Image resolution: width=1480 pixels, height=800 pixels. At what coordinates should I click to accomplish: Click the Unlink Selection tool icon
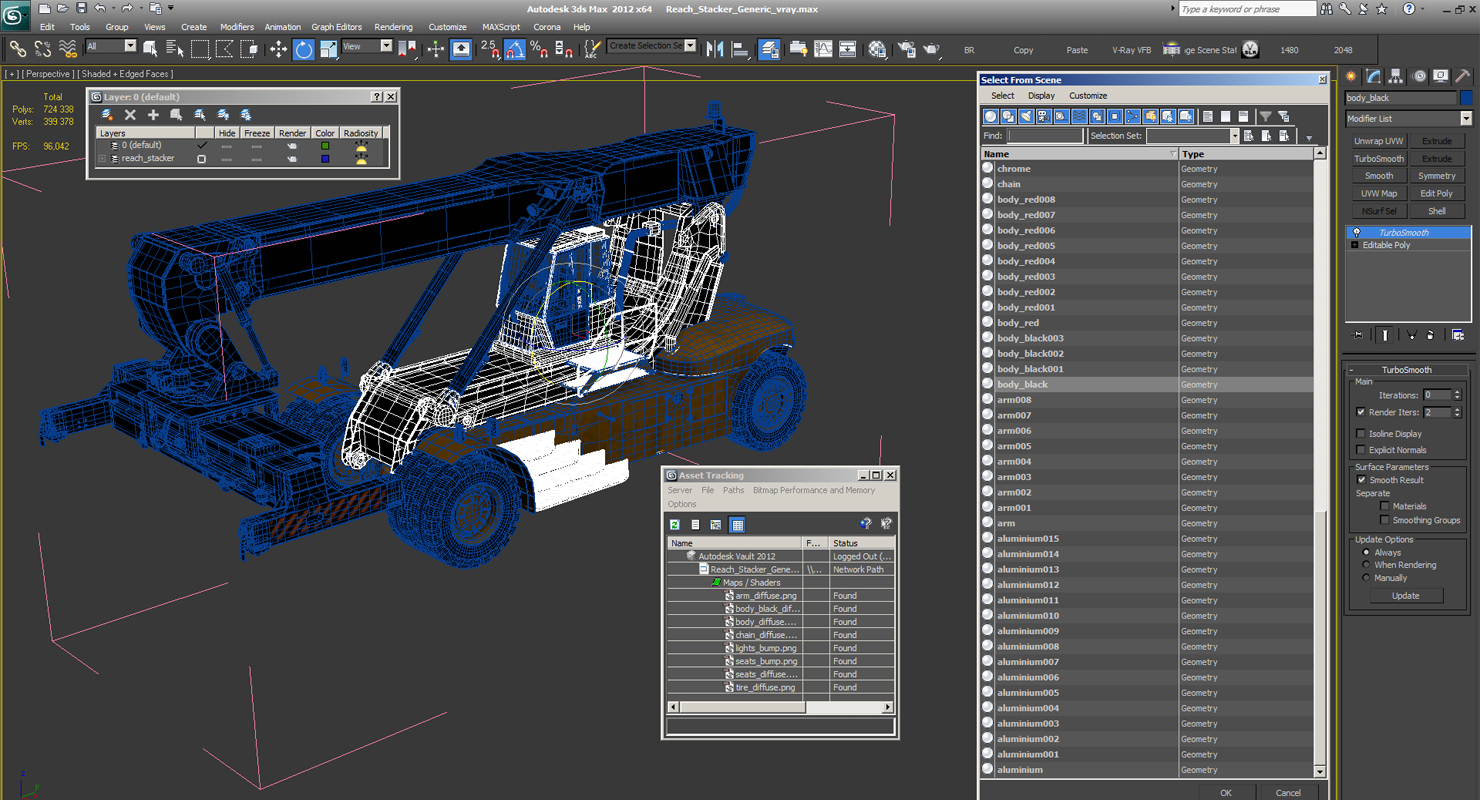tap(43, 48)
